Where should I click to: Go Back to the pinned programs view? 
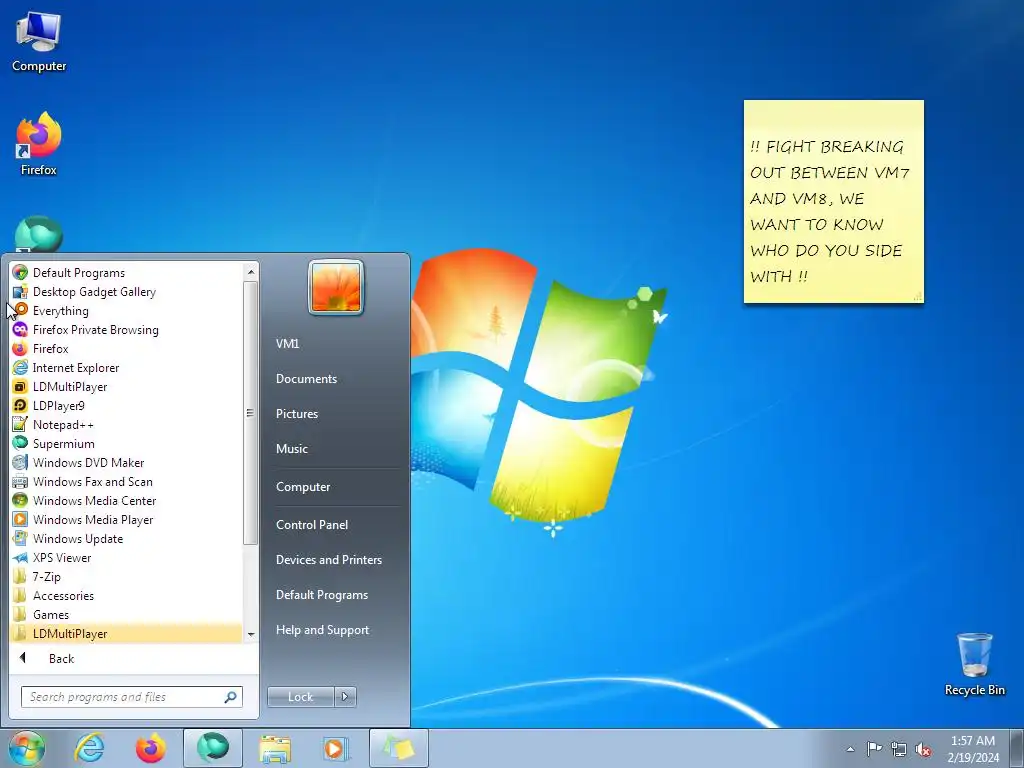61,658
